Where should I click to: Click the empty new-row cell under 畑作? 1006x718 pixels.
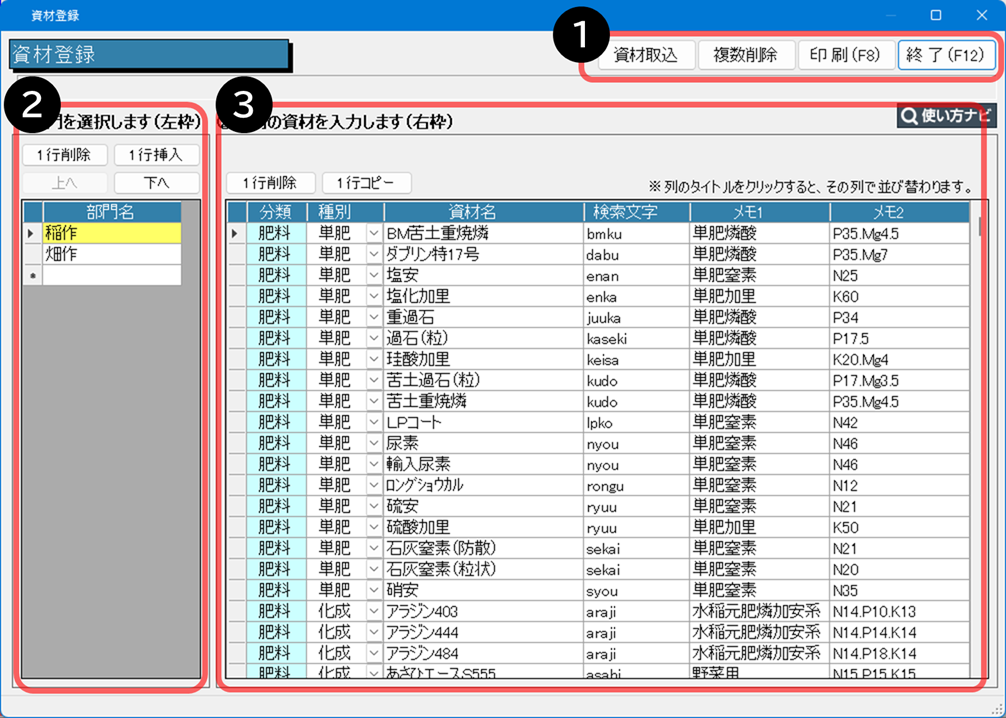coord(111,275)
